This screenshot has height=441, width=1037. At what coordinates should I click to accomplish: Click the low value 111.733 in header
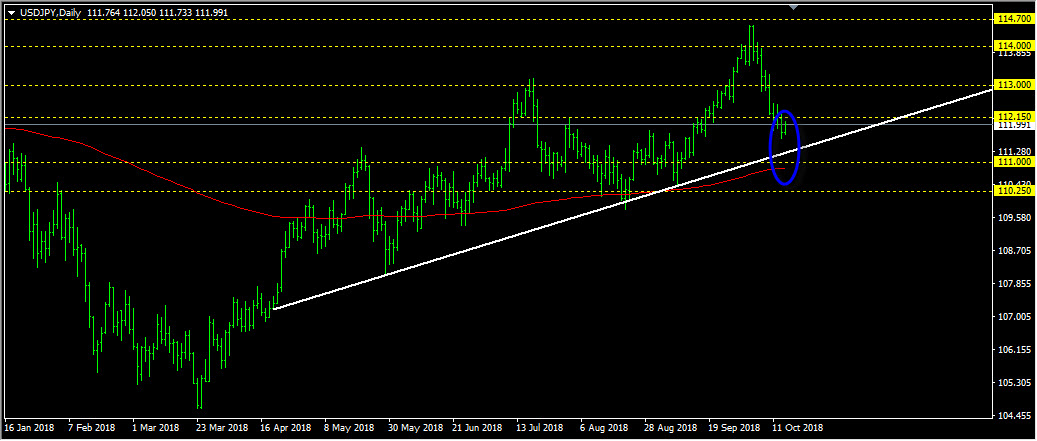point(173,13)
